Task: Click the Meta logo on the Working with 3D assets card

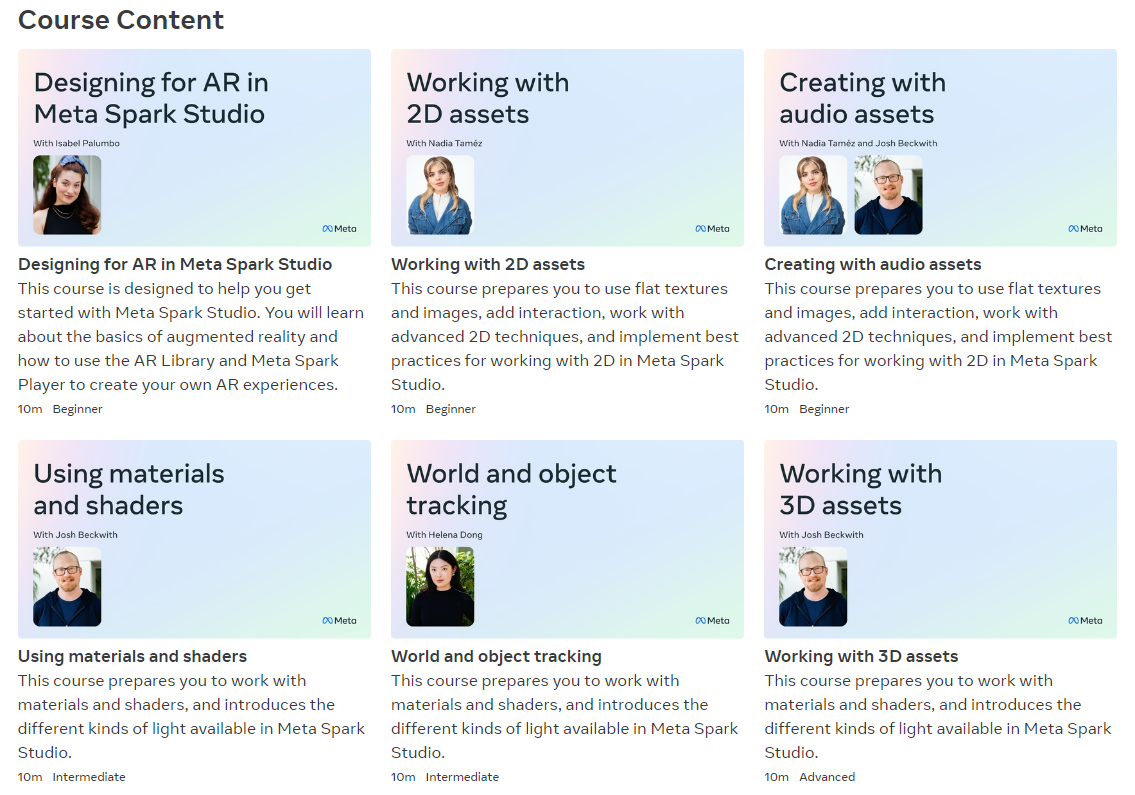Action: 1085,620
